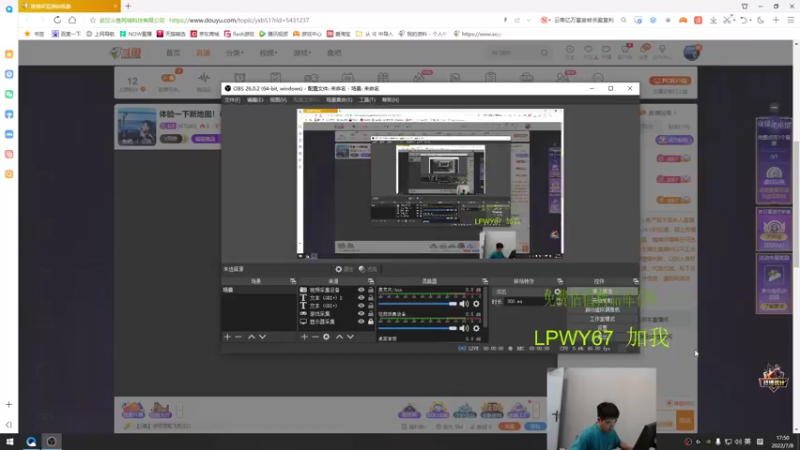Screen dimensions: 800x450
Task: Go to browser home page icon
Action: pyautogui.click(x=72, y=20)
